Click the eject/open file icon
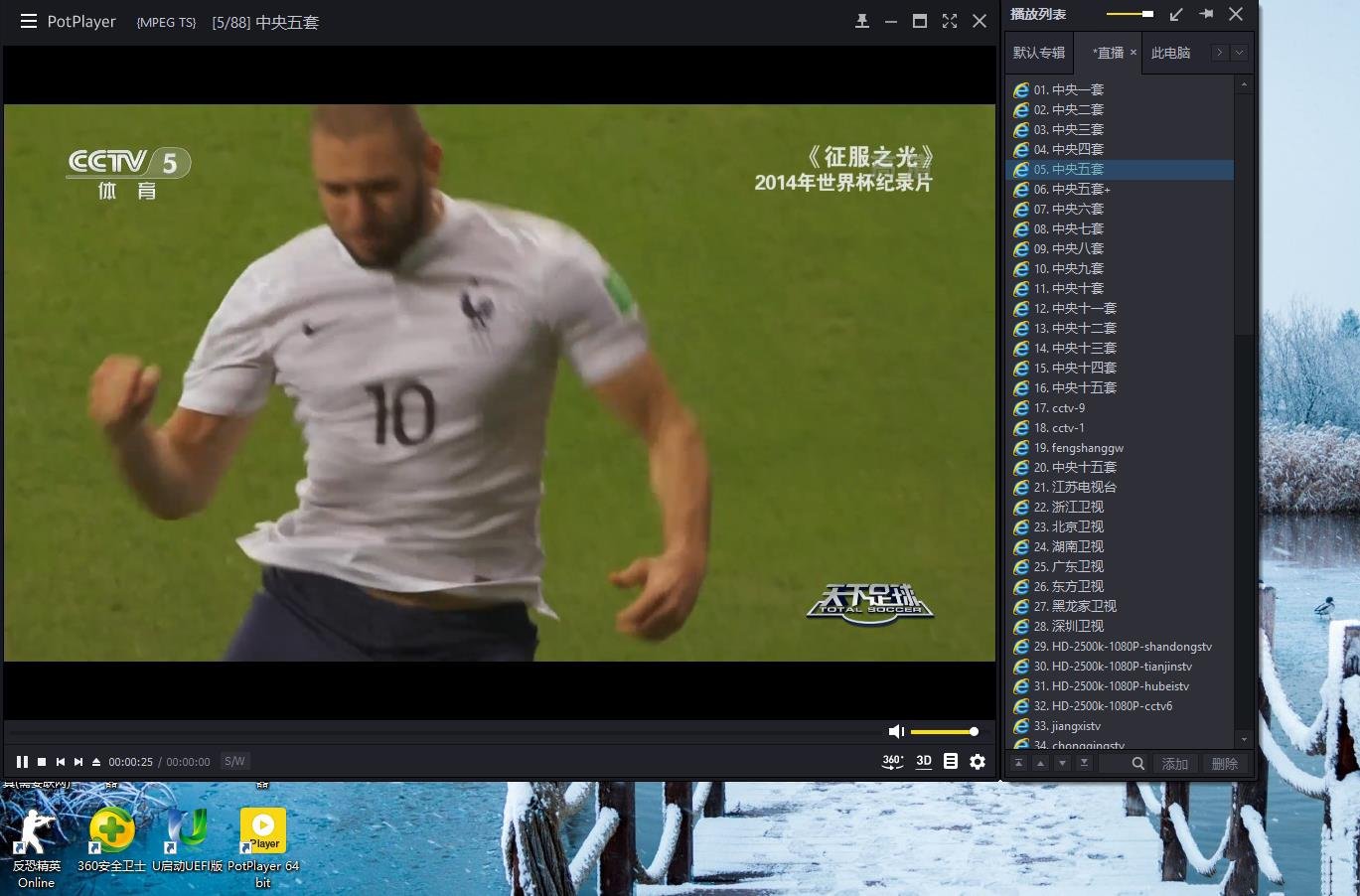 pos(96,762)
